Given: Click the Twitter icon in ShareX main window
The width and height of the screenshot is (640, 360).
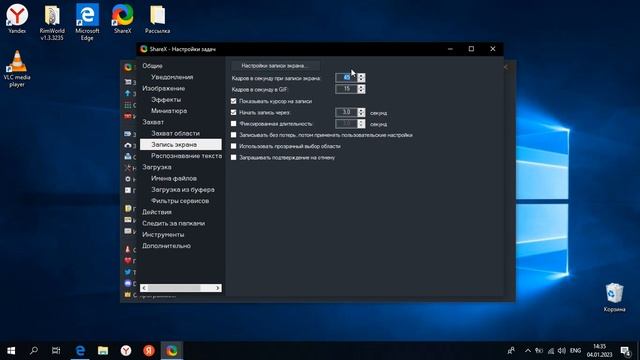Looking at the screenshot, I should pyautogui.click(x=128, y=272).
